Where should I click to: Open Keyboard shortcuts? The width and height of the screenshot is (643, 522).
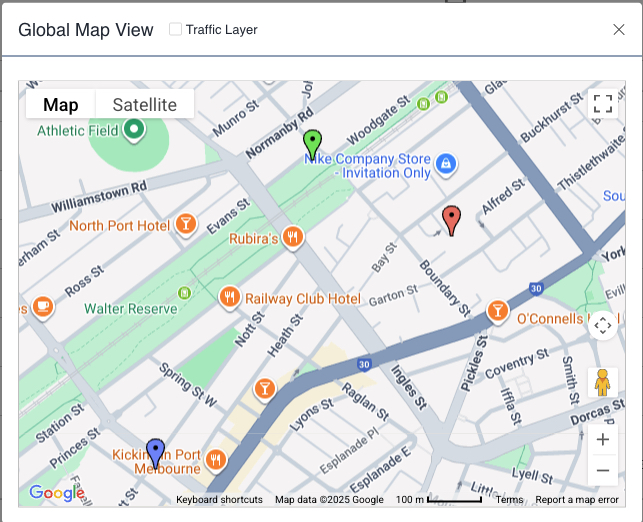pos(219,499)
